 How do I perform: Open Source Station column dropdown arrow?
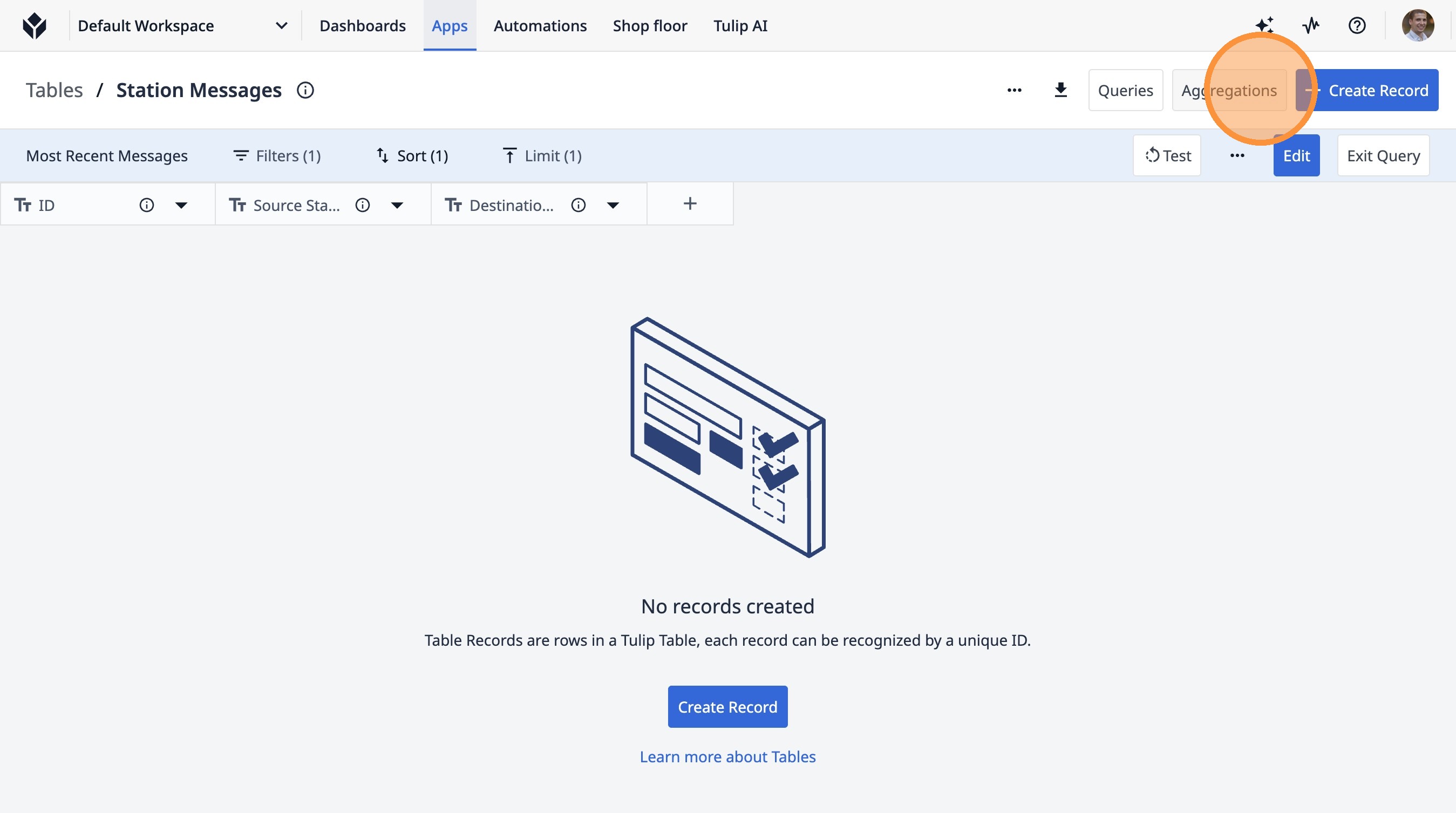397,205
